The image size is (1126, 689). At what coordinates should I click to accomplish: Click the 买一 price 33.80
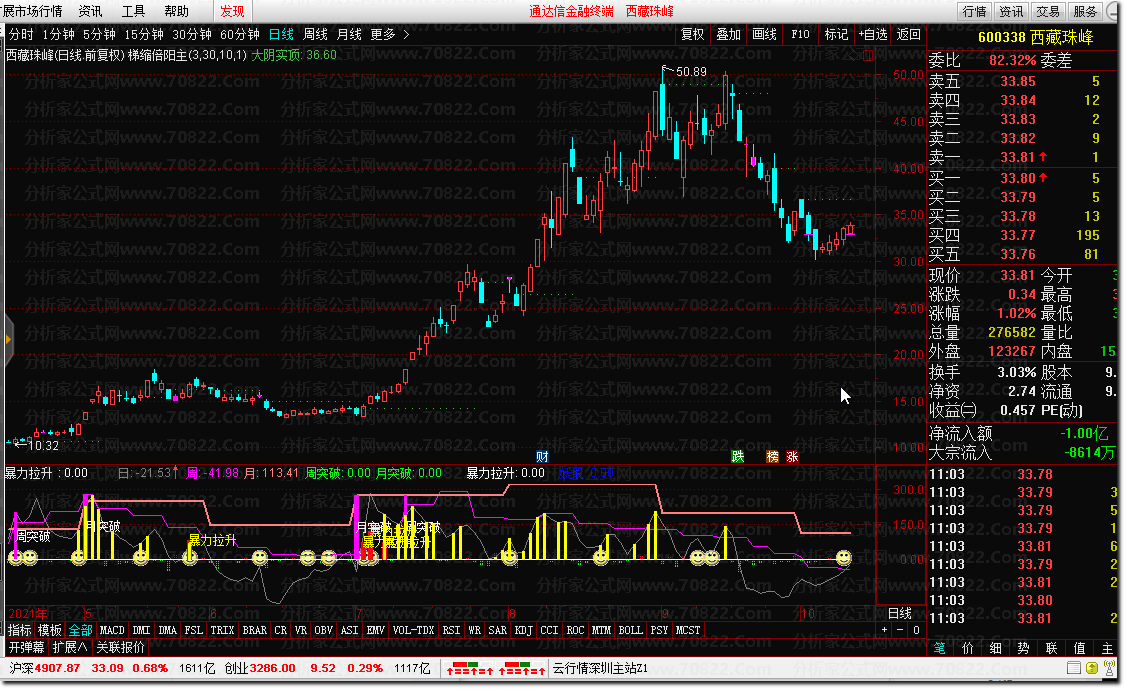coord(1018,177)
